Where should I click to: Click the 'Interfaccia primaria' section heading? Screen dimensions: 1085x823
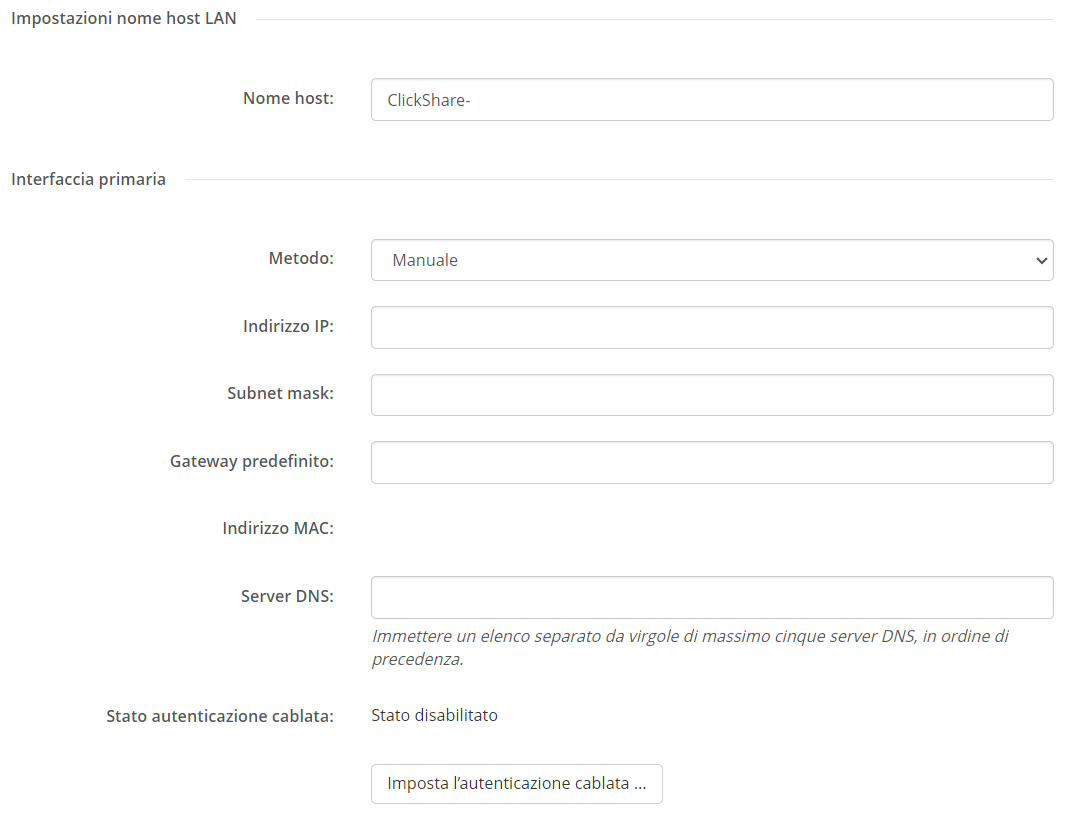[x=89, y=179]
